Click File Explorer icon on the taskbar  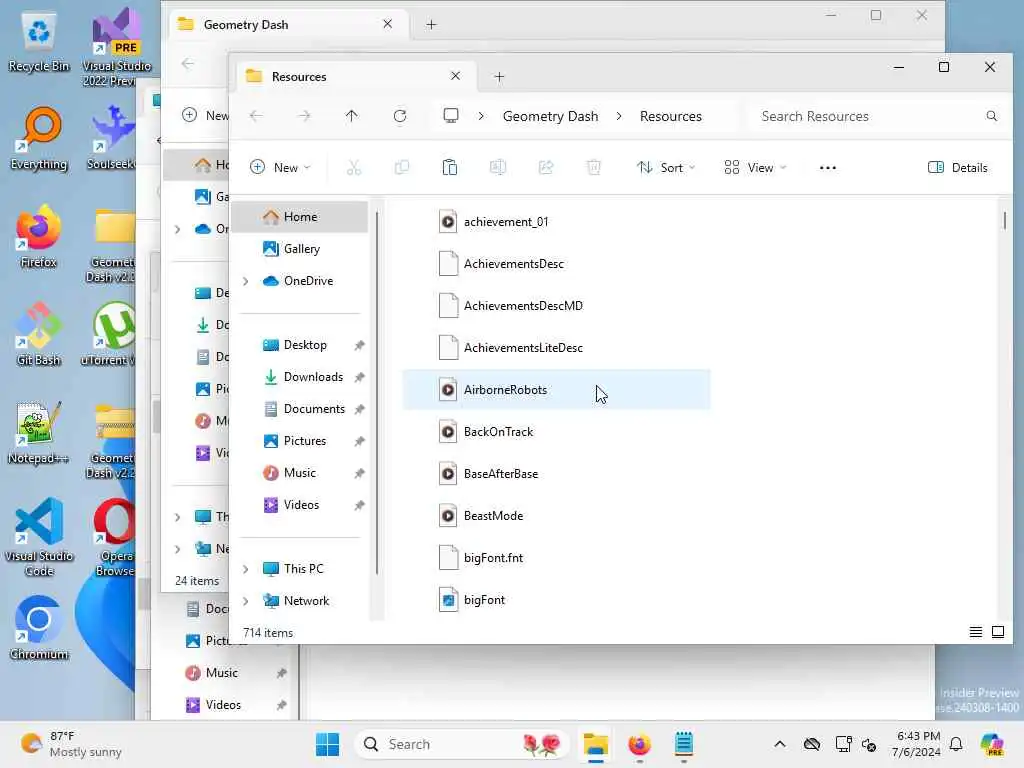click(x=596, y=744)
